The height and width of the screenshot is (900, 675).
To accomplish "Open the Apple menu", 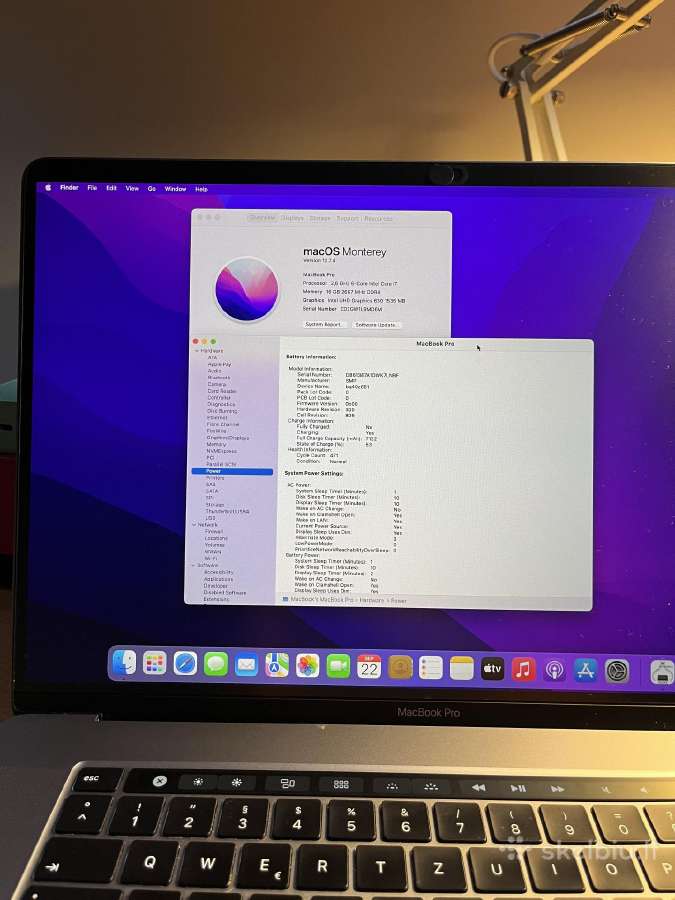I will pos(48,188).
